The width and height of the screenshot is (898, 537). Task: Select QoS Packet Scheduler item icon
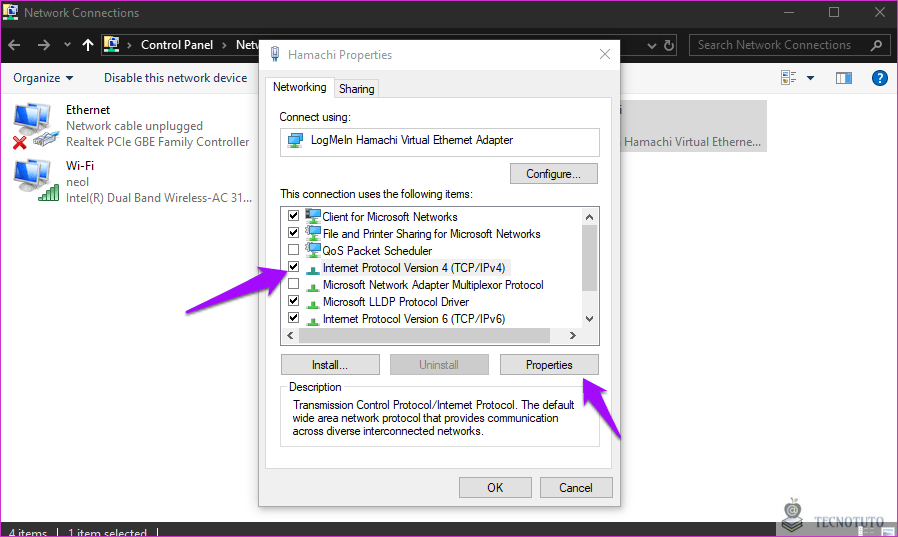coord(313,250)
